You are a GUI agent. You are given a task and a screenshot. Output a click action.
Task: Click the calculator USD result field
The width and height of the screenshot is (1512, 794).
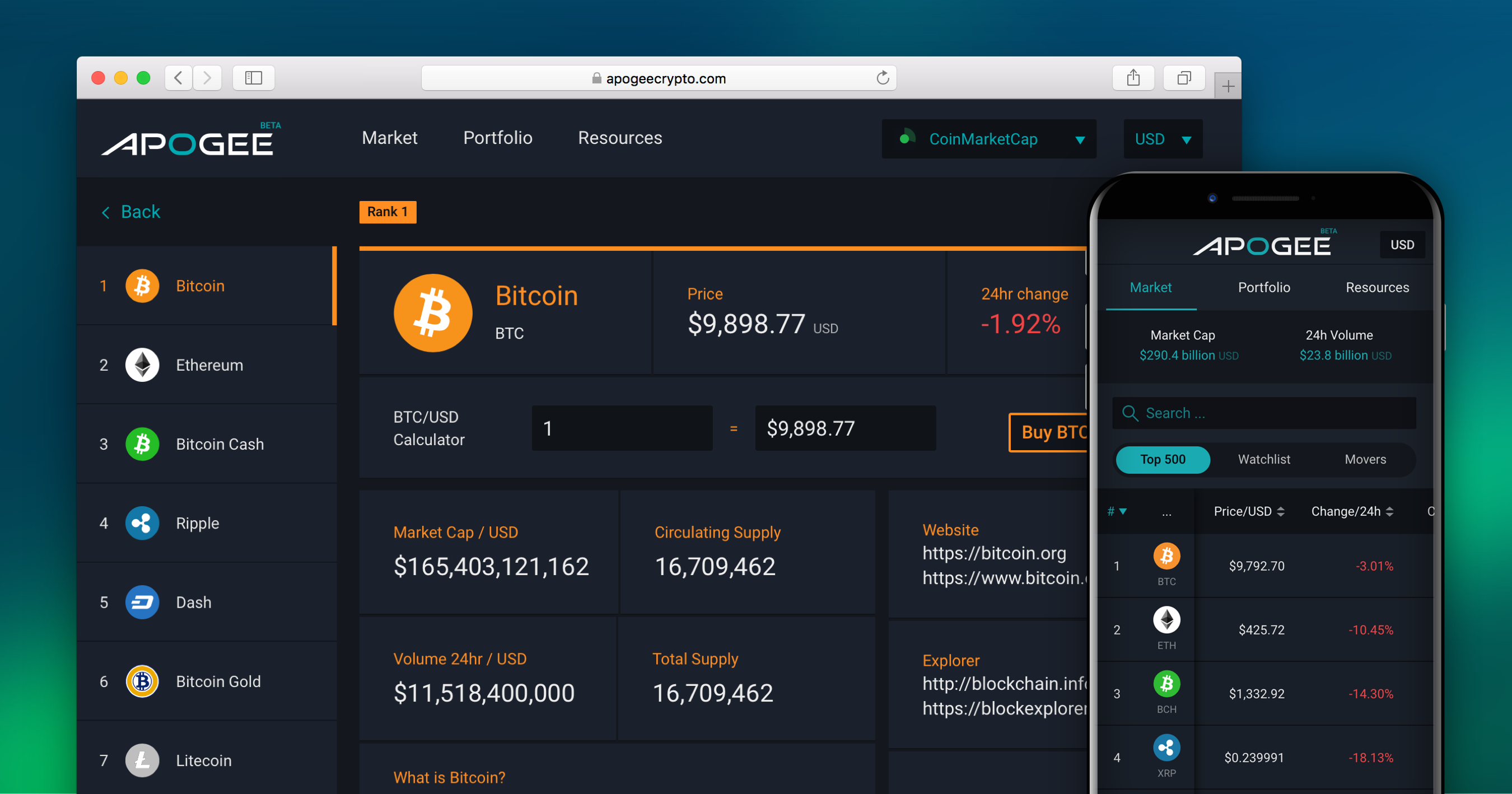point(845,428)
